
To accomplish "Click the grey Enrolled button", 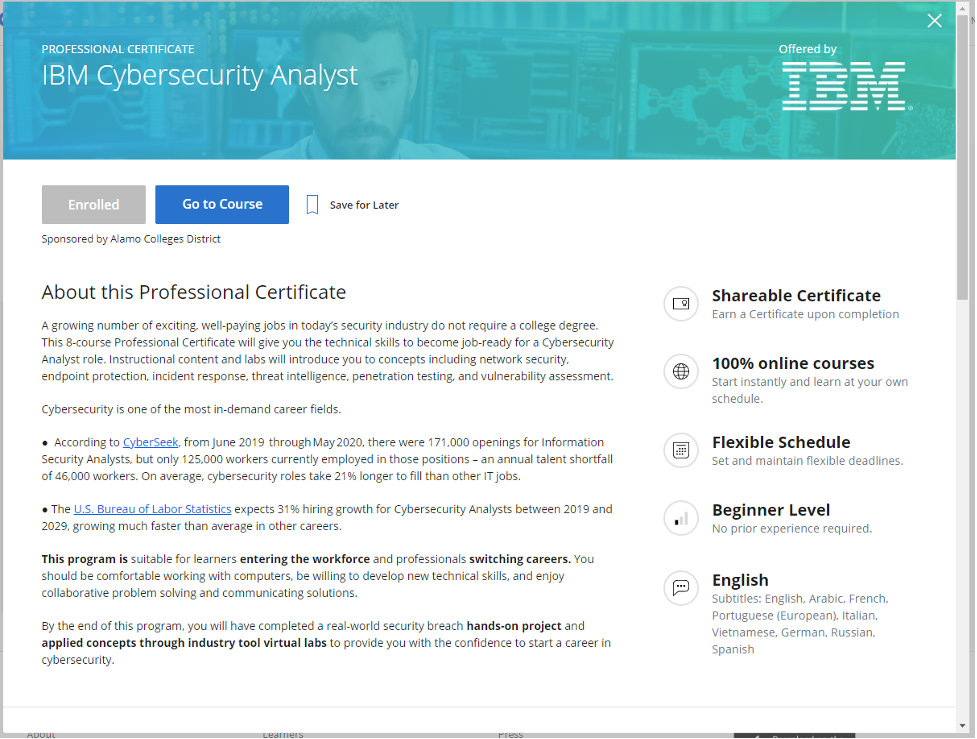I will click(94, 205).
